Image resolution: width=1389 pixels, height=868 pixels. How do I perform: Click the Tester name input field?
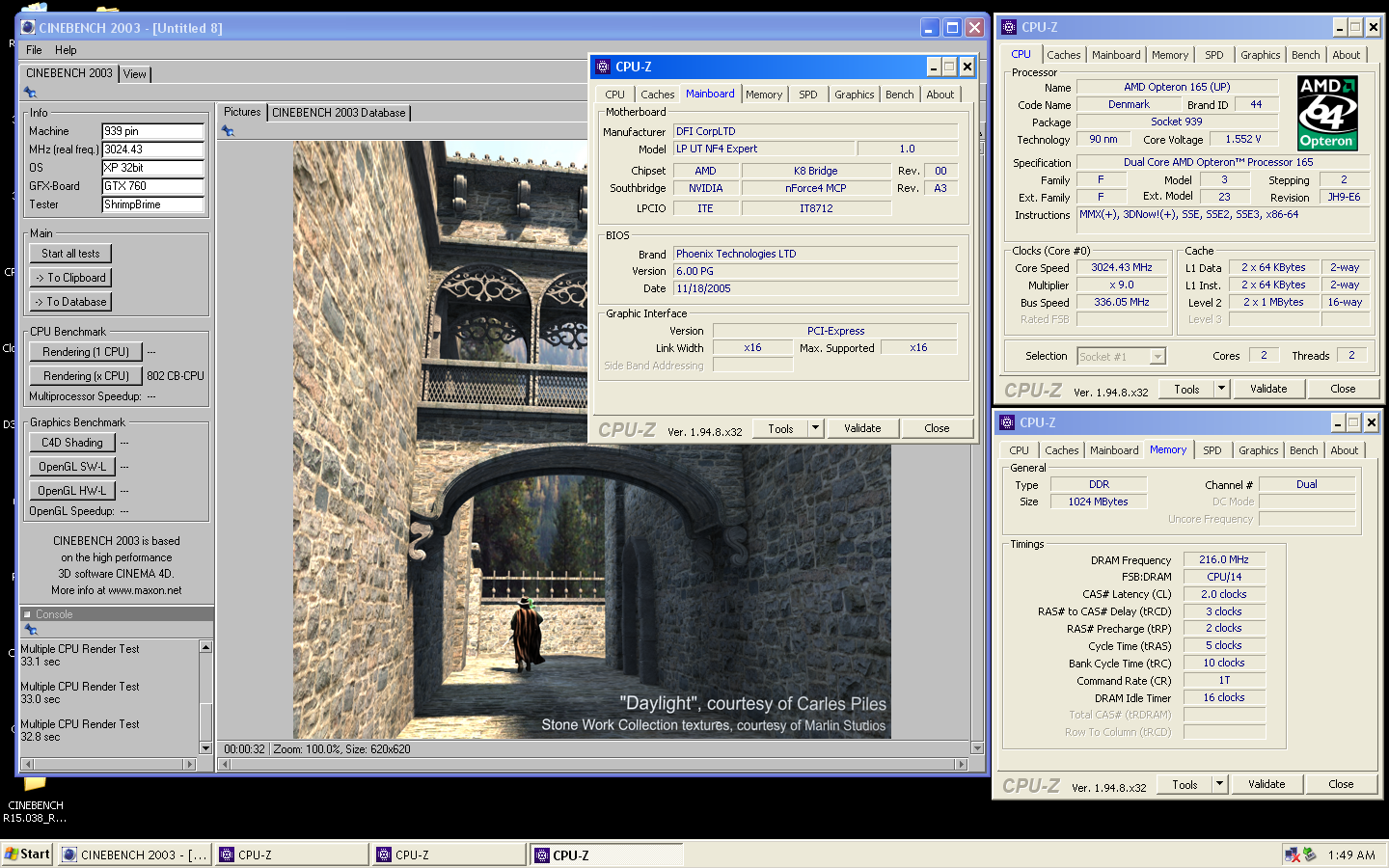click(x=153, y=204)
